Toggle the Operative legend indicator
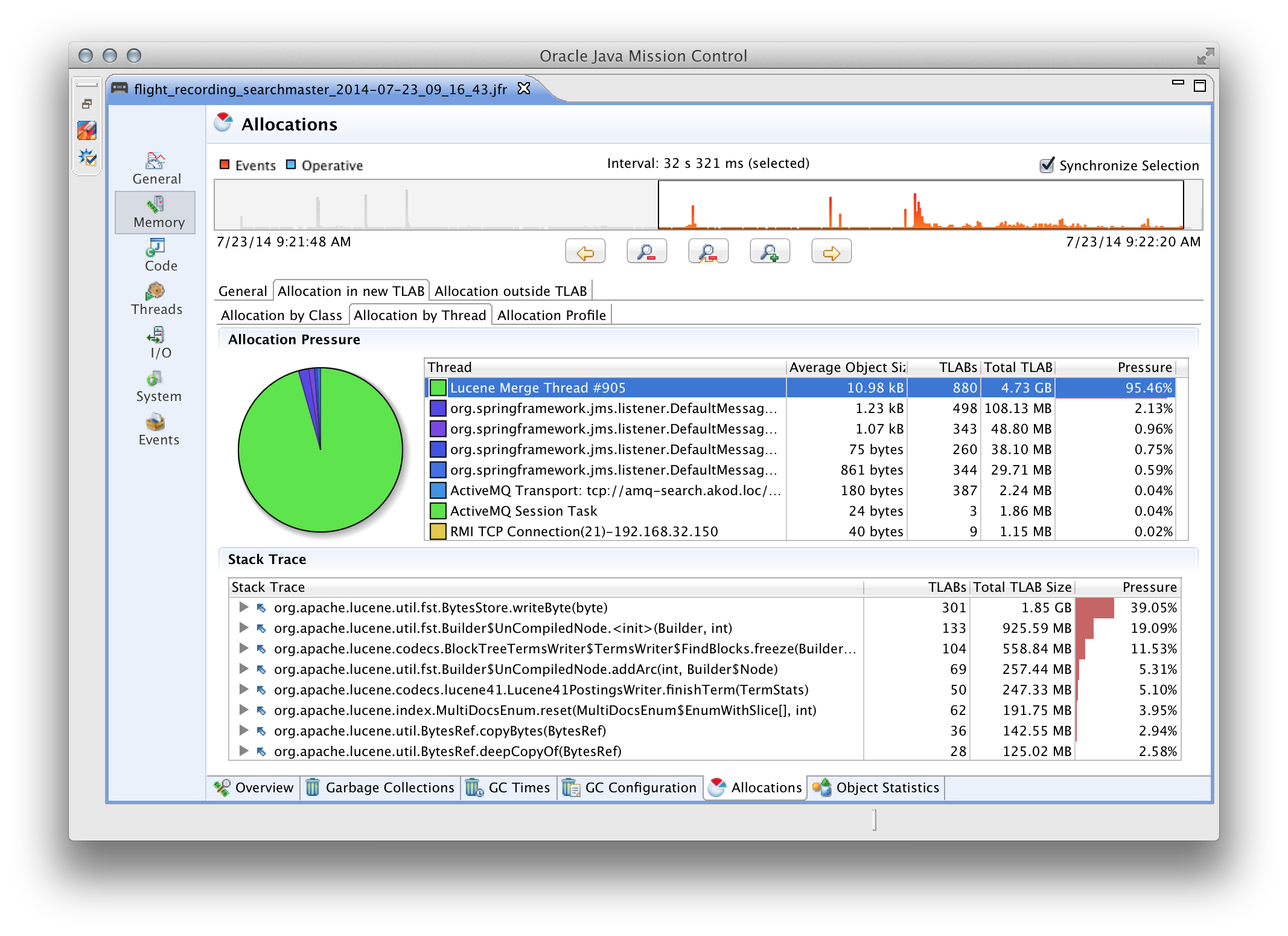 (291, 164)
